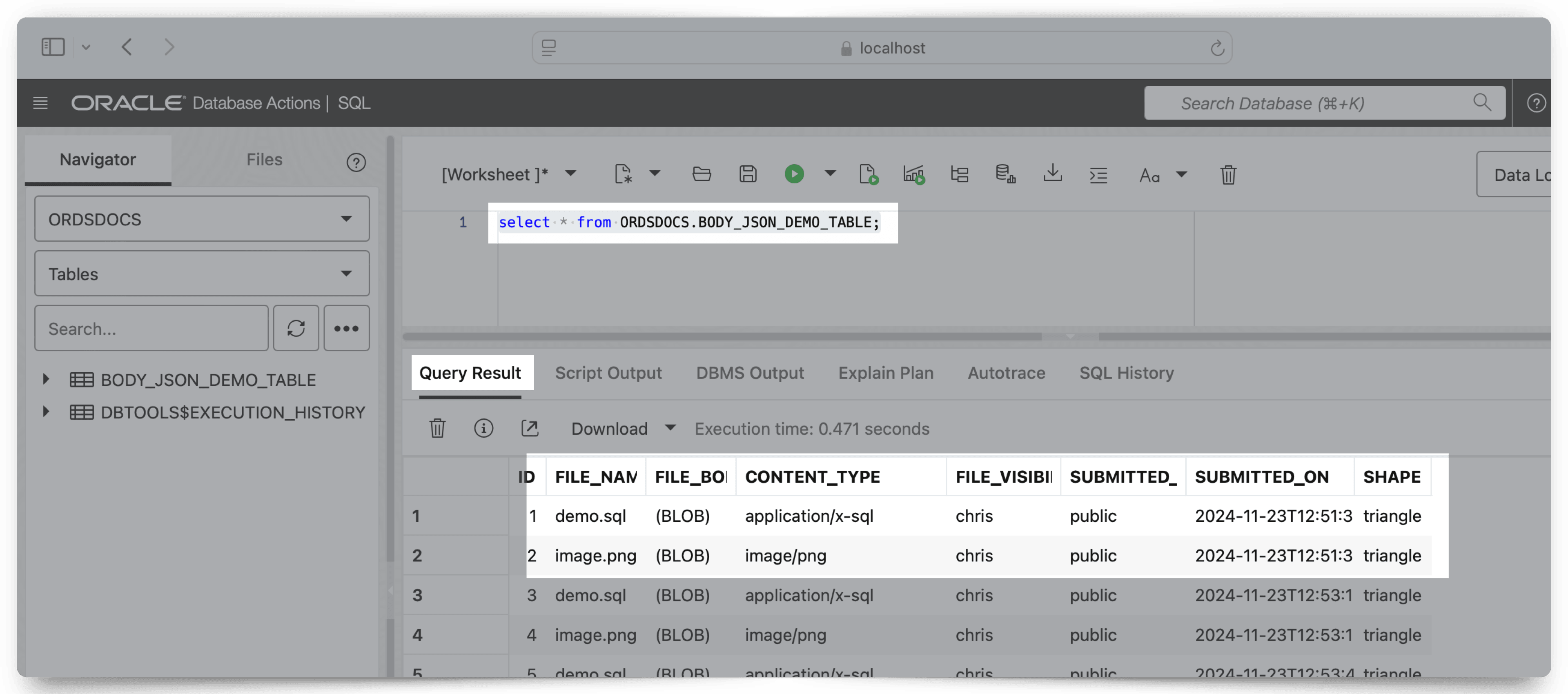Click the Format SQL indent icon
Image resolution: width=1568 pixels, height=694 pixels.
tap(1098, 175)
